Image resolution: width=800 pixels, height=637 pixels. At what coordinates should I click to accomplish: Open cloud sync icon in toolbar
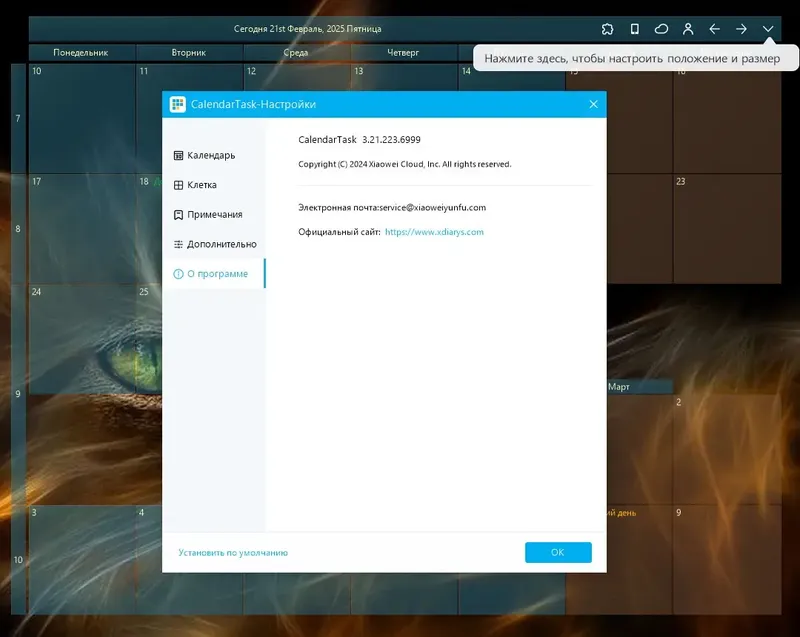[661, 29]
